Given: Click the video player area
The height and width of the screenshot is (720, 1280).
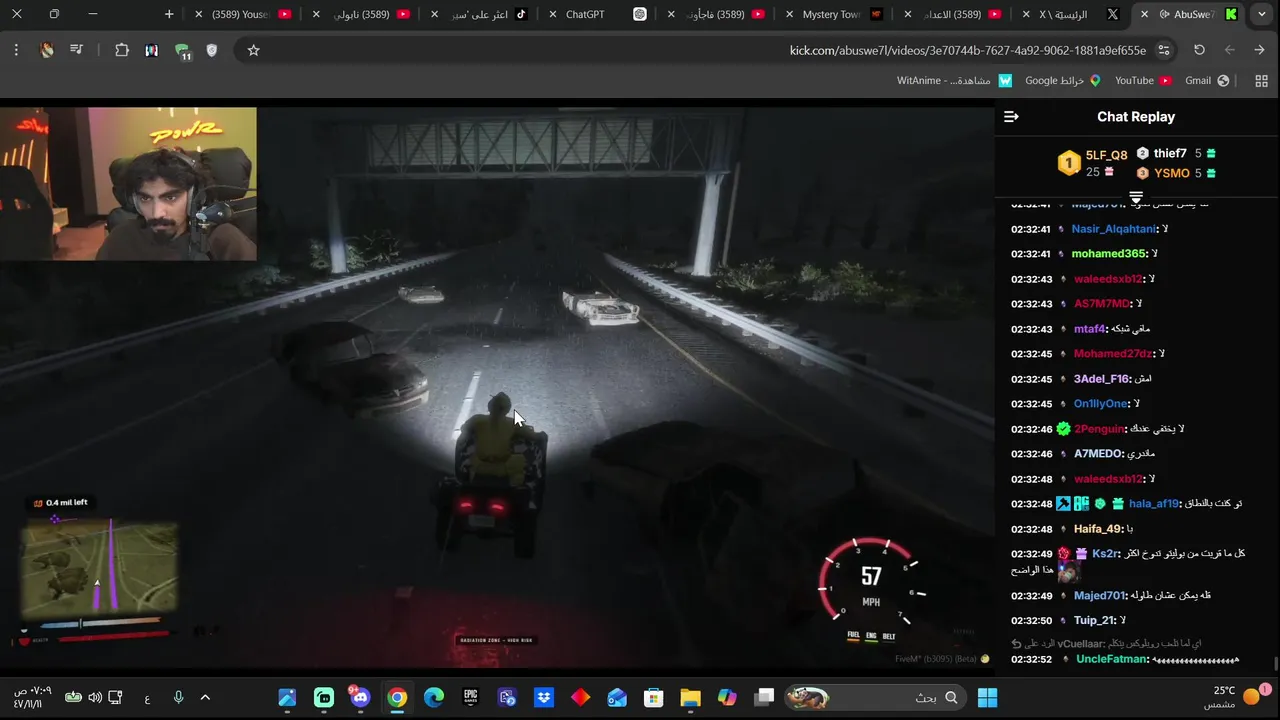Looking at the screenshot, I should 497,386.
